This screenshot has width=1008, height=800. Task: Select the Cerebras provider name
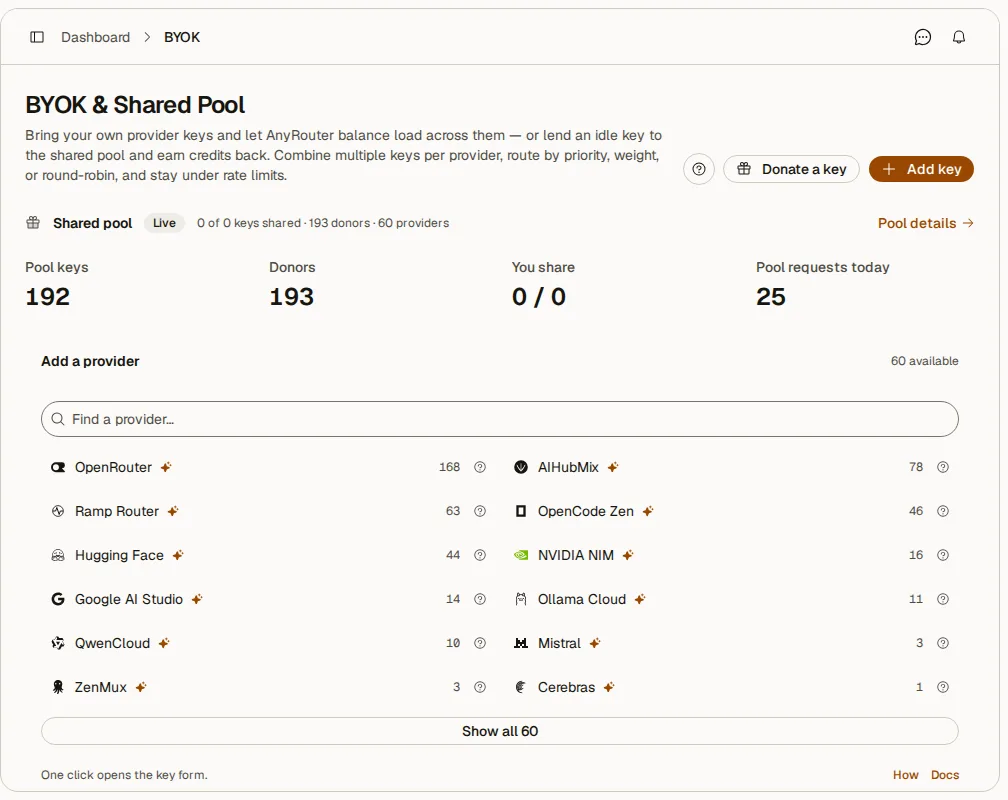(x=566, y=687)
